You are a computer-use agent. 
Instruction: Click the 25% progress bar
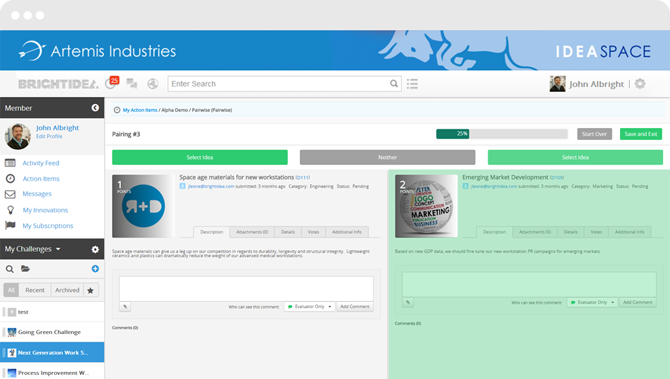coord(502,134)
